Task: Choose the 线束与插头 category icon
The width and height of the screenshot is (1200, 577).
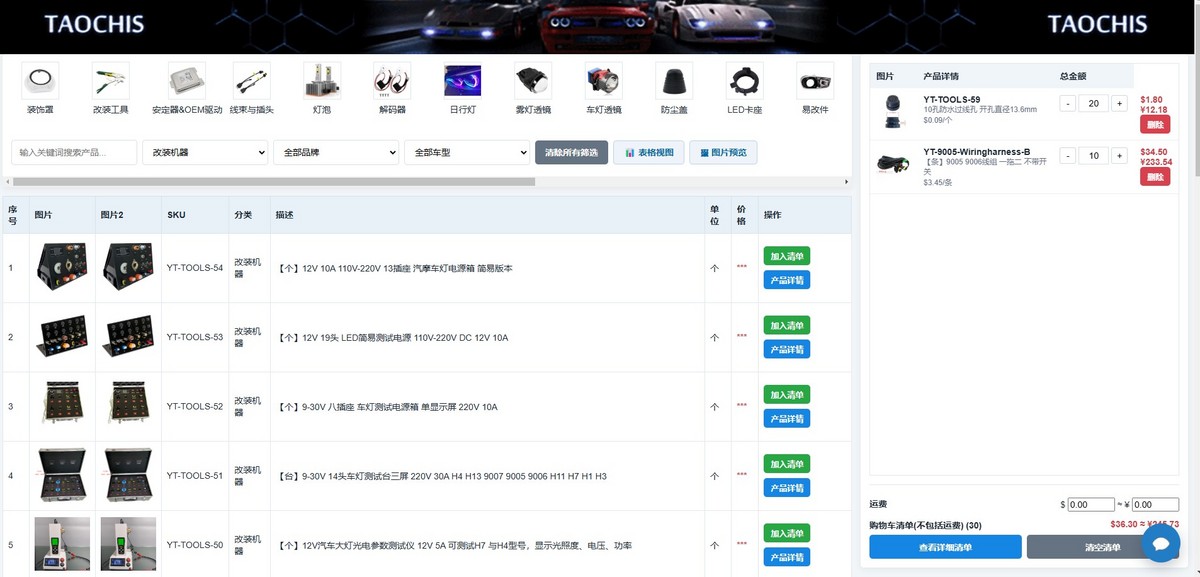Action: pos(251,80)
